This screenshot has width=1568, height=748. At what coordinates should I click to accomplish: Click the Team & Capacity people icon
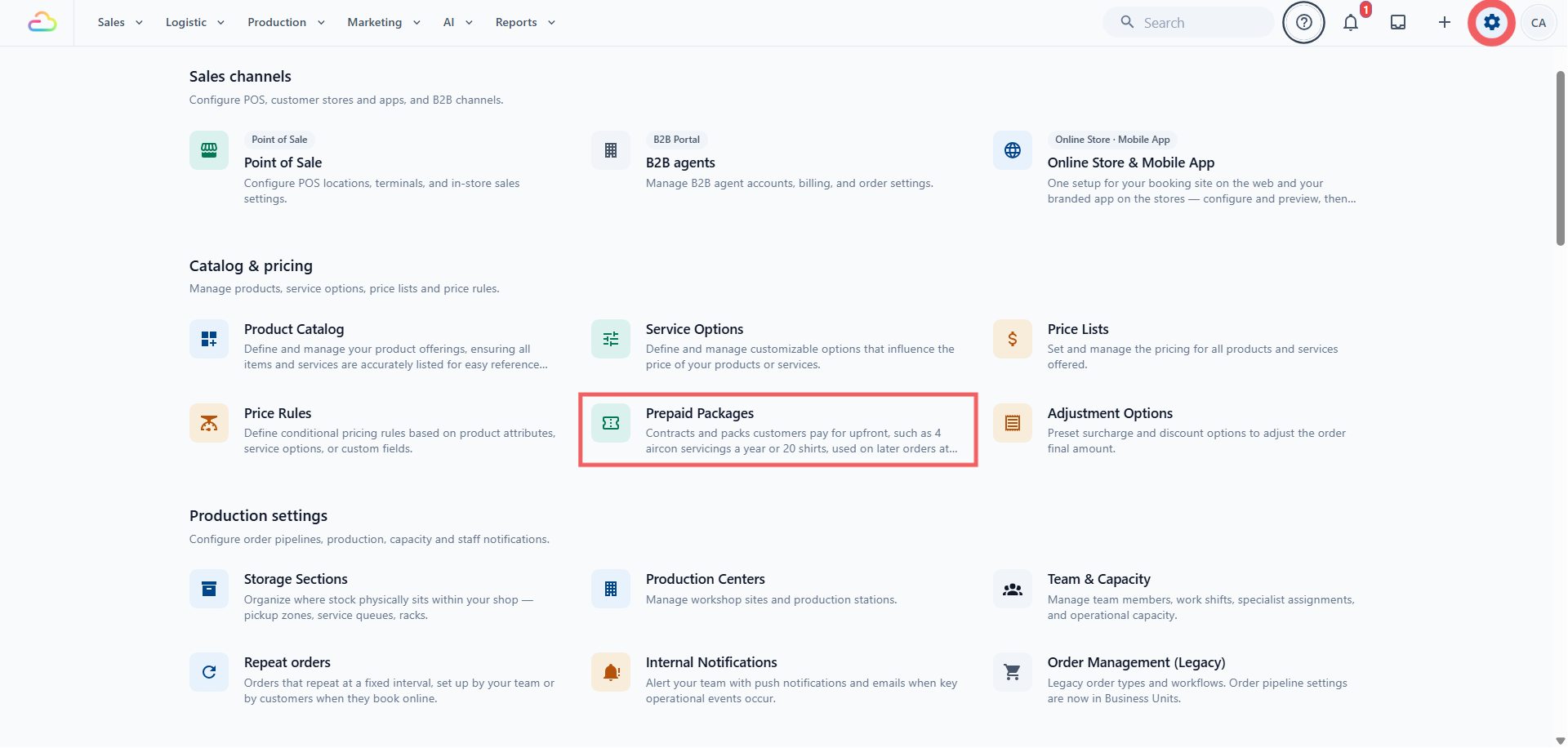click(1013, 589)
